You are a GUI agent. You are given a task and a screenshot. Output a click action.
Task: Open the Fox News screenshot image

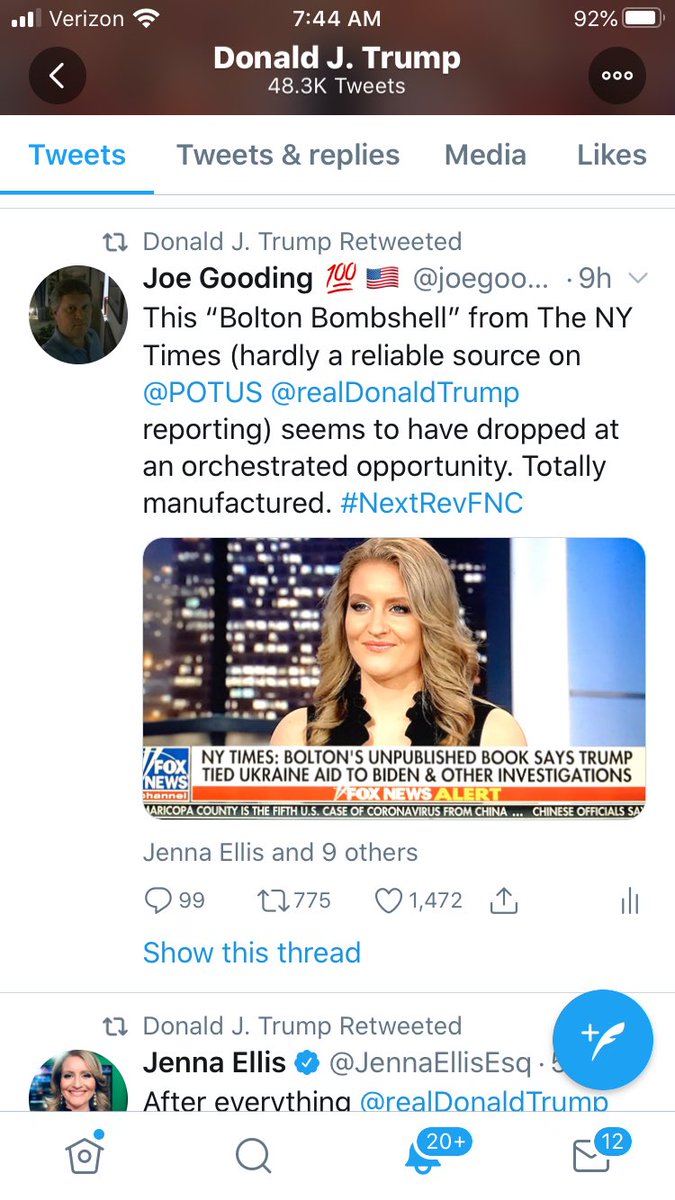coord(394,679)
